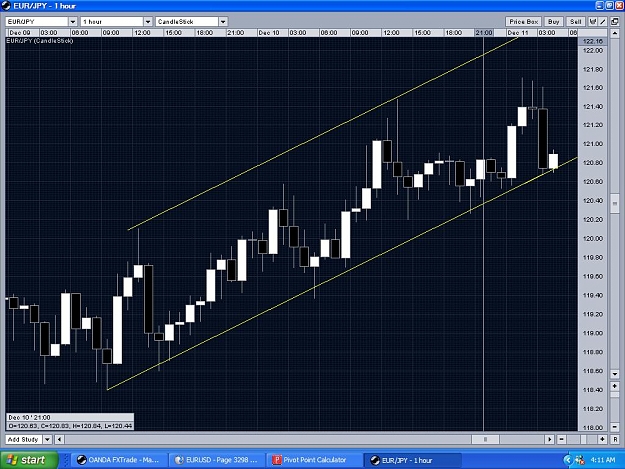Click the Add Study field

click(24, 440)
